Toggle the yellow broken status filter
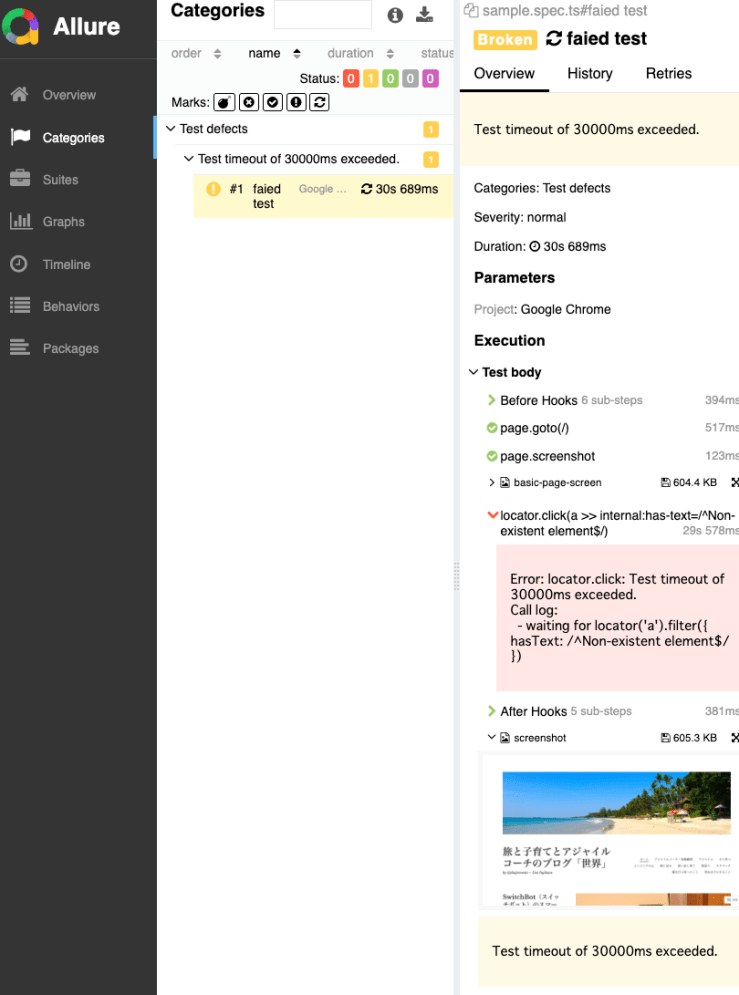This screenshot has height=995, width=739. [x=370, y=79]
